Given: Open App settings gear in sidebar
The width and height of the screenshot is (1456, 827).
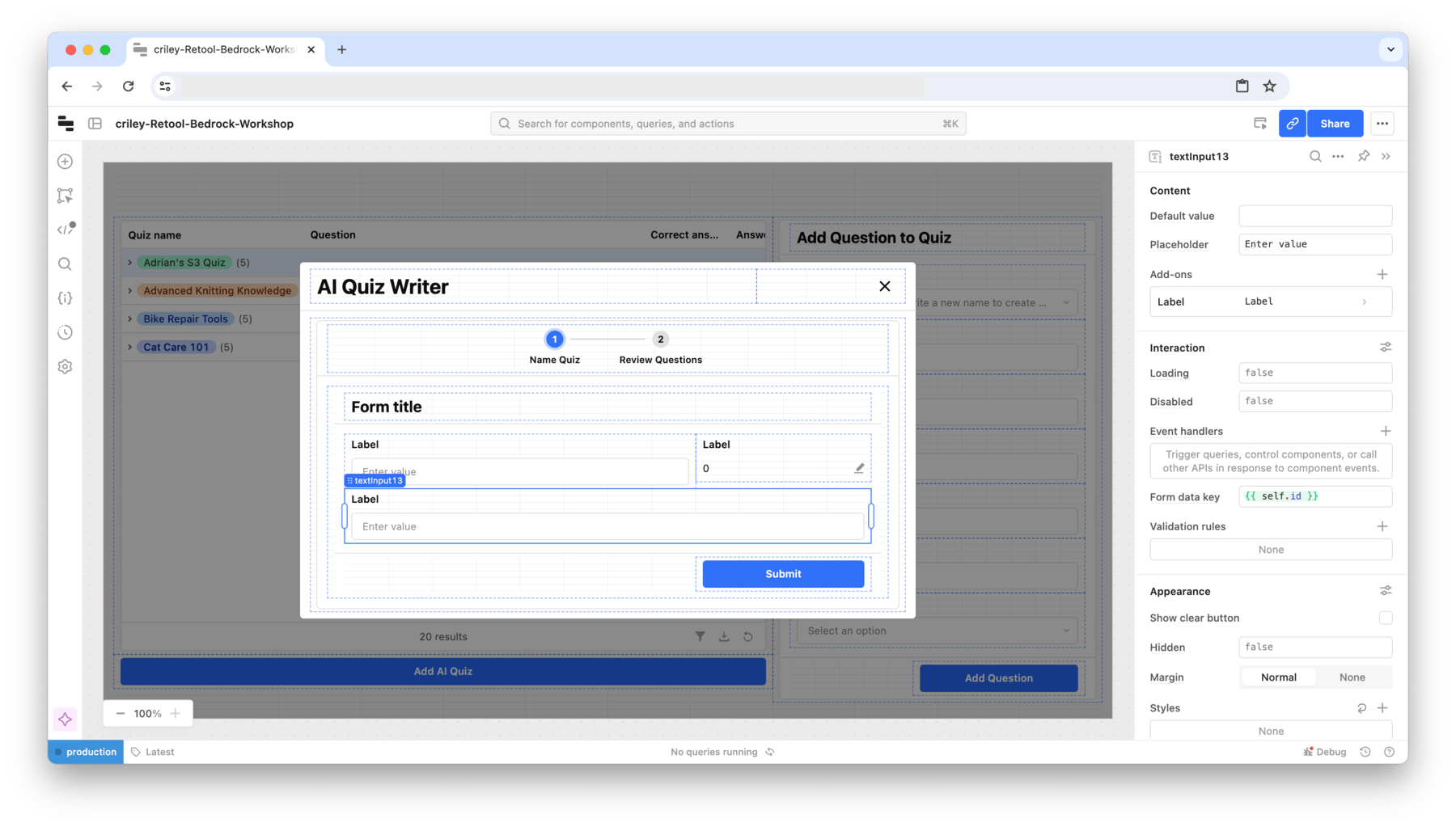Looking at the screenshot, I should coord(66,367).
